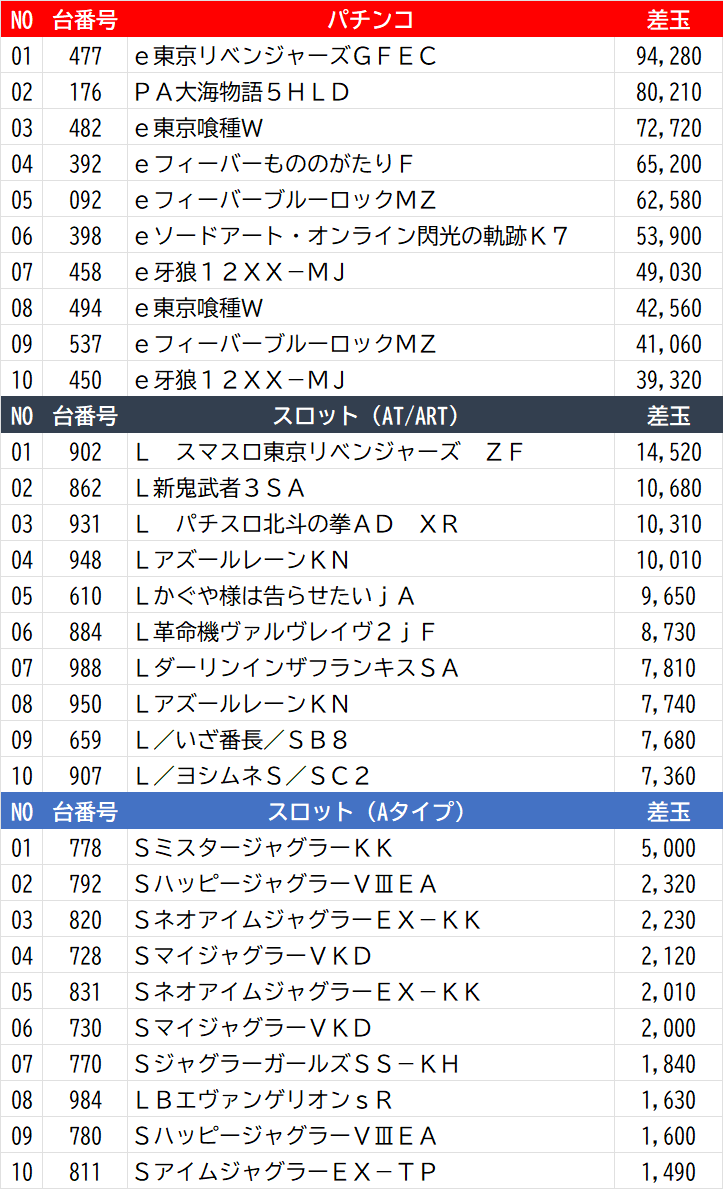The image size is (723, 1190).
Task: Click the 差玉 value 10,310
Action: tap(668, 524)
